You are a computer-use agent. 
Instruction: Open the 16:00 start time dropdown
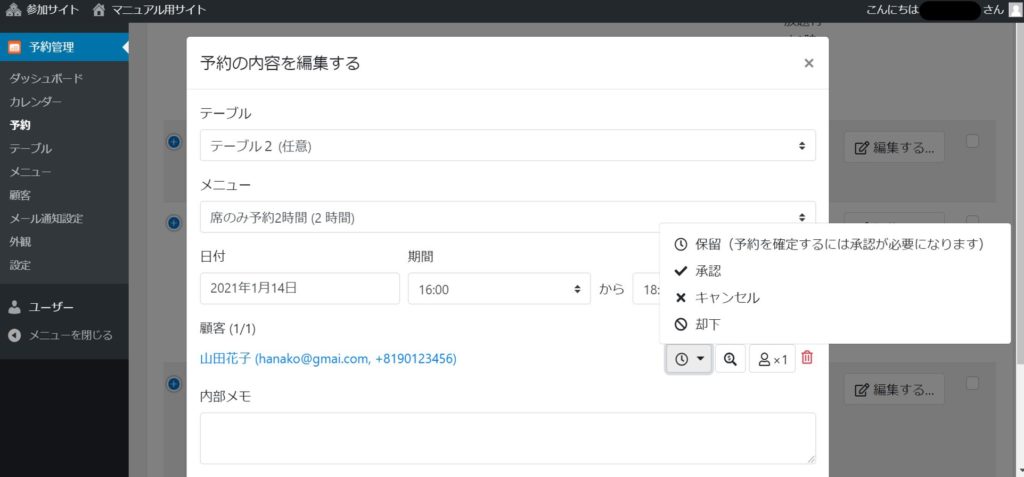click(498, 289)
